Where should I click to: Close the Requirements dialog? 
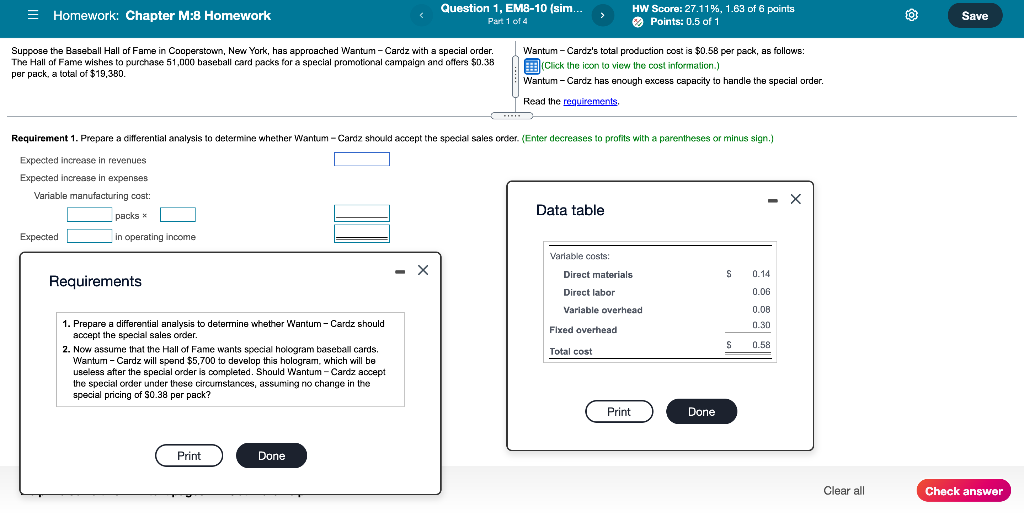(x=423, y=270)
